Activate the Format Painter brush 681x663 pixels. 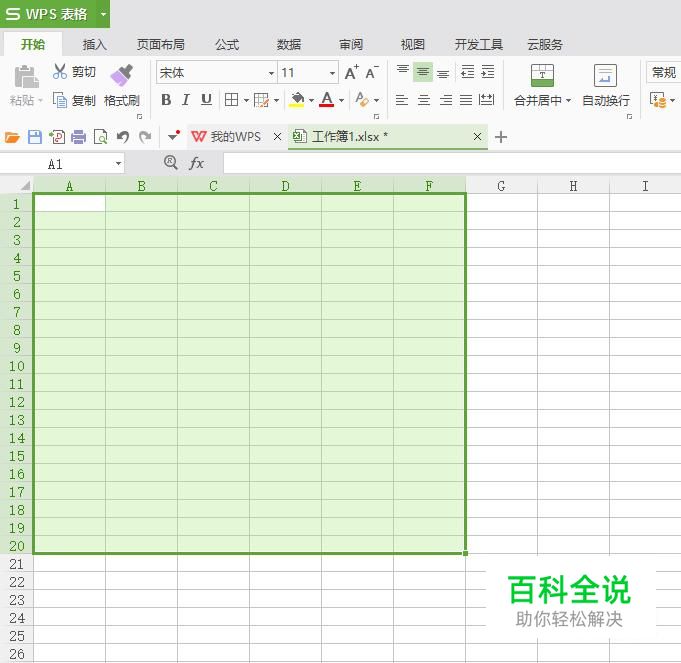pos(122,75)
